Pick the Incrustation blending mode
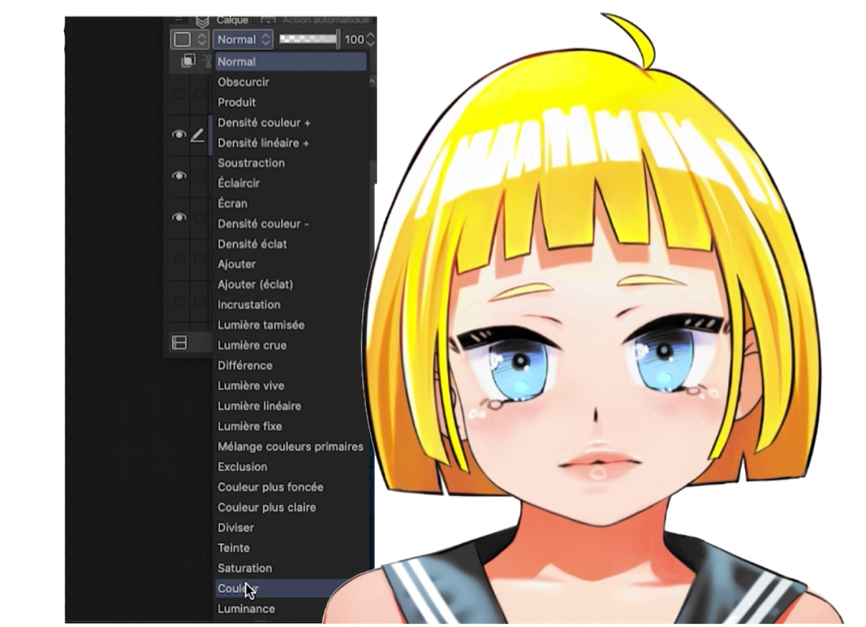 (249, 305)
